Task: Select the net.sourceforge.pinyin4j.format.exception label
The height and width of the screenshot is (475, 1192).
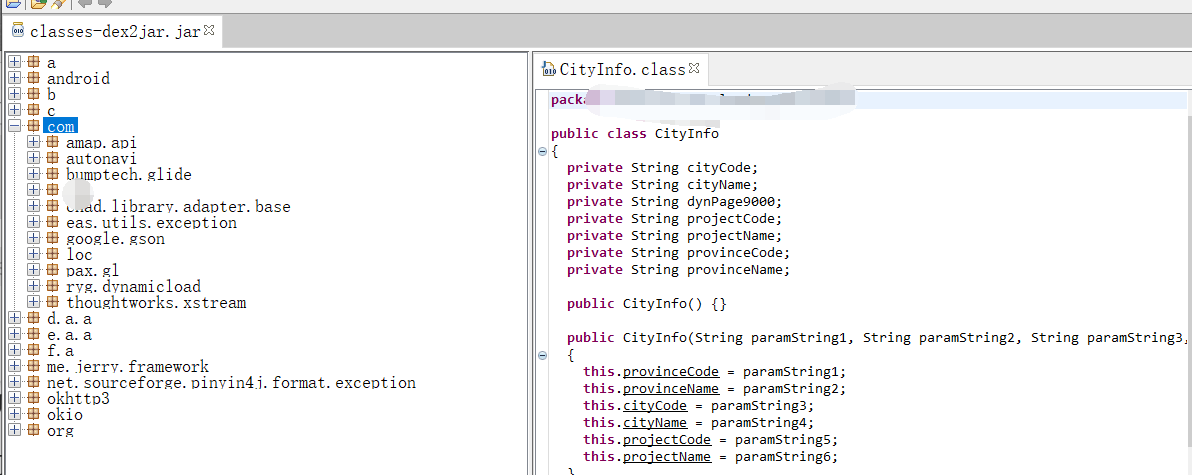Action: (231, 382)
